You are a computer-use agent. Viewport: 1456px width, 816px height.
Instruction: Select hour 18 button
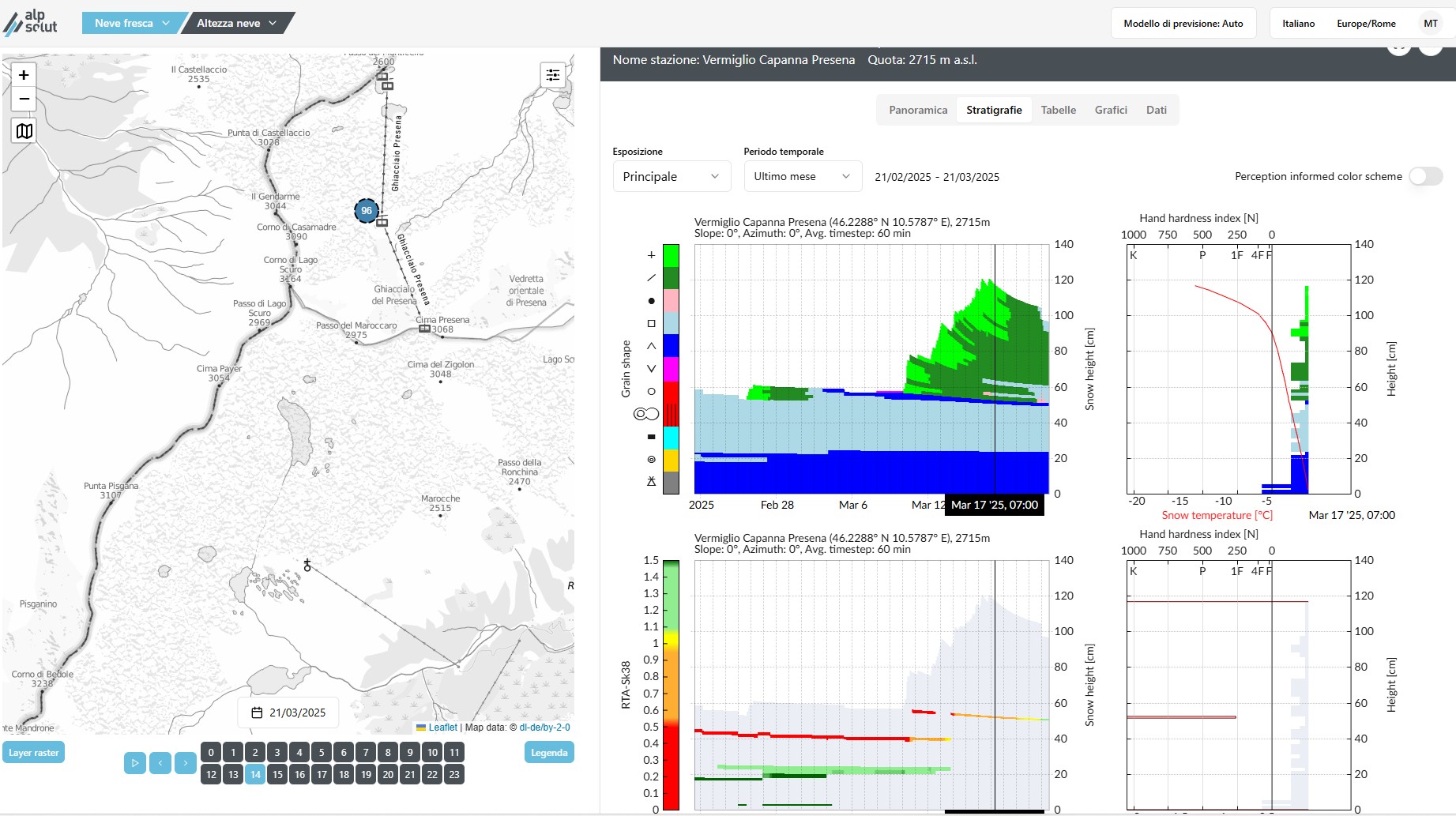point(344,774)
